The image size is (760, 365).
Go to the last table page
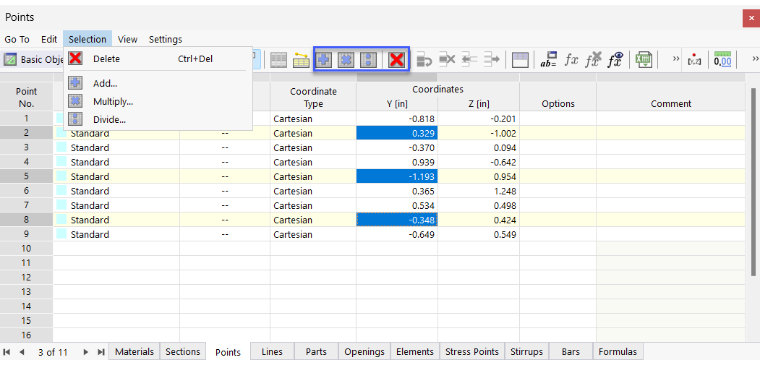[101, 352]
